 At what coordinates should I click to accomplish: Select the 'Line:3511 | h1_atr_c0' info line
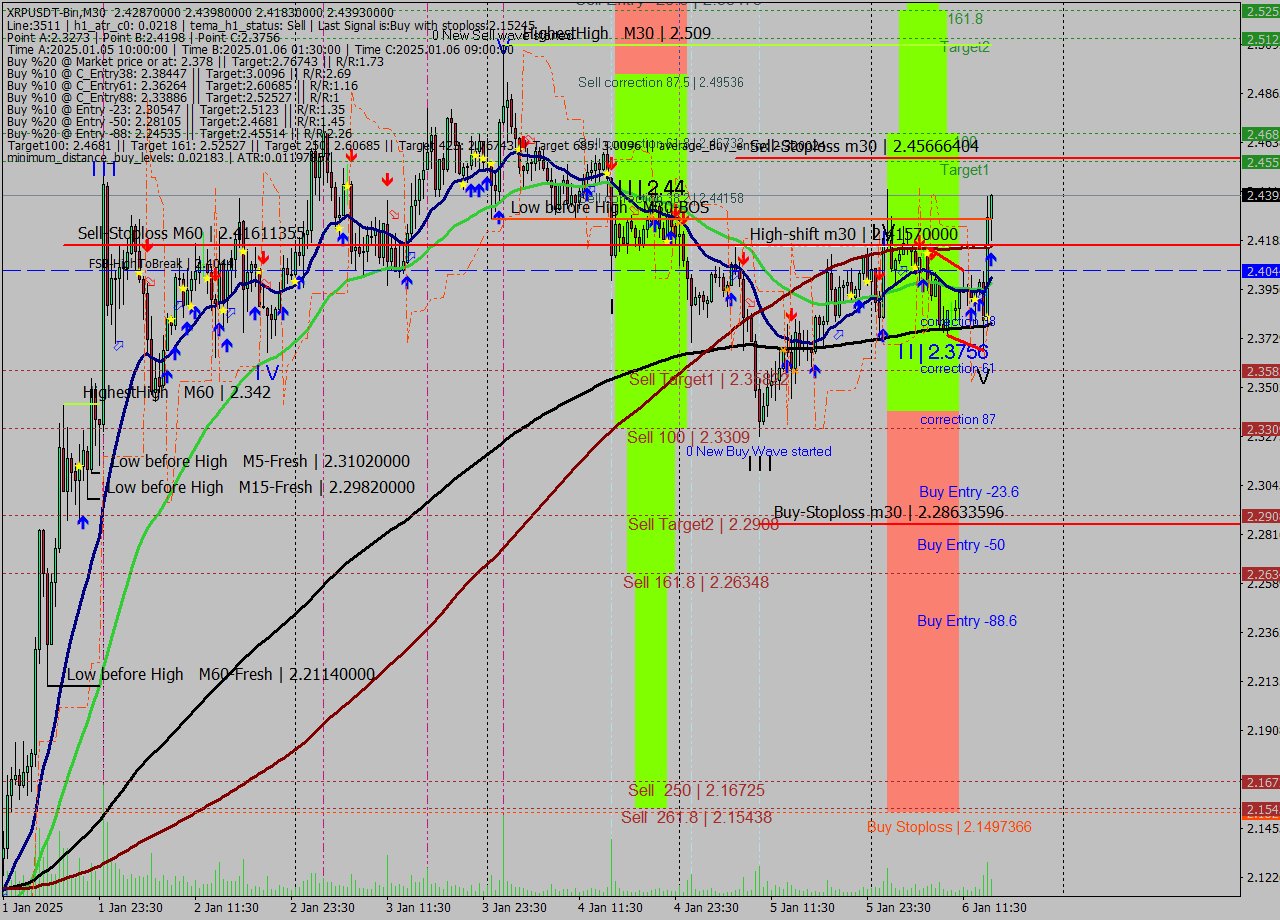tap(270, 25)
